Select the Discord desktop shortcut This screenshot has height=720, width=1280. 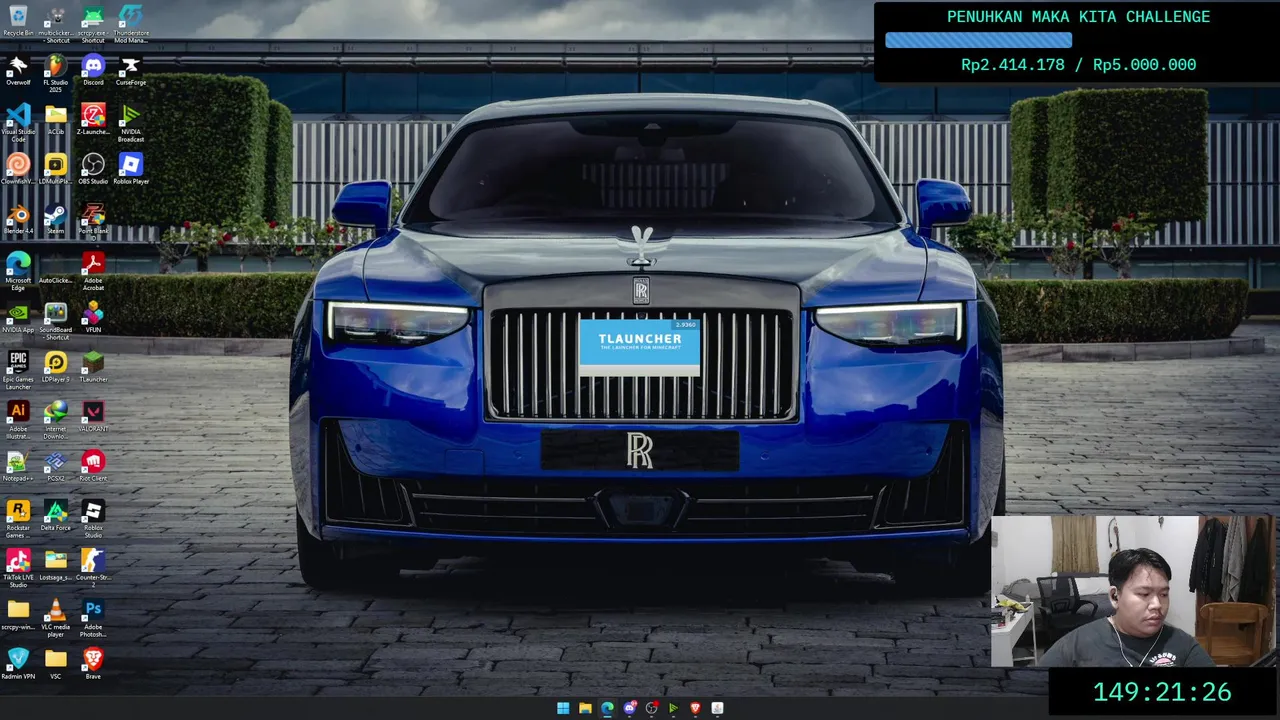click(93, 71)
